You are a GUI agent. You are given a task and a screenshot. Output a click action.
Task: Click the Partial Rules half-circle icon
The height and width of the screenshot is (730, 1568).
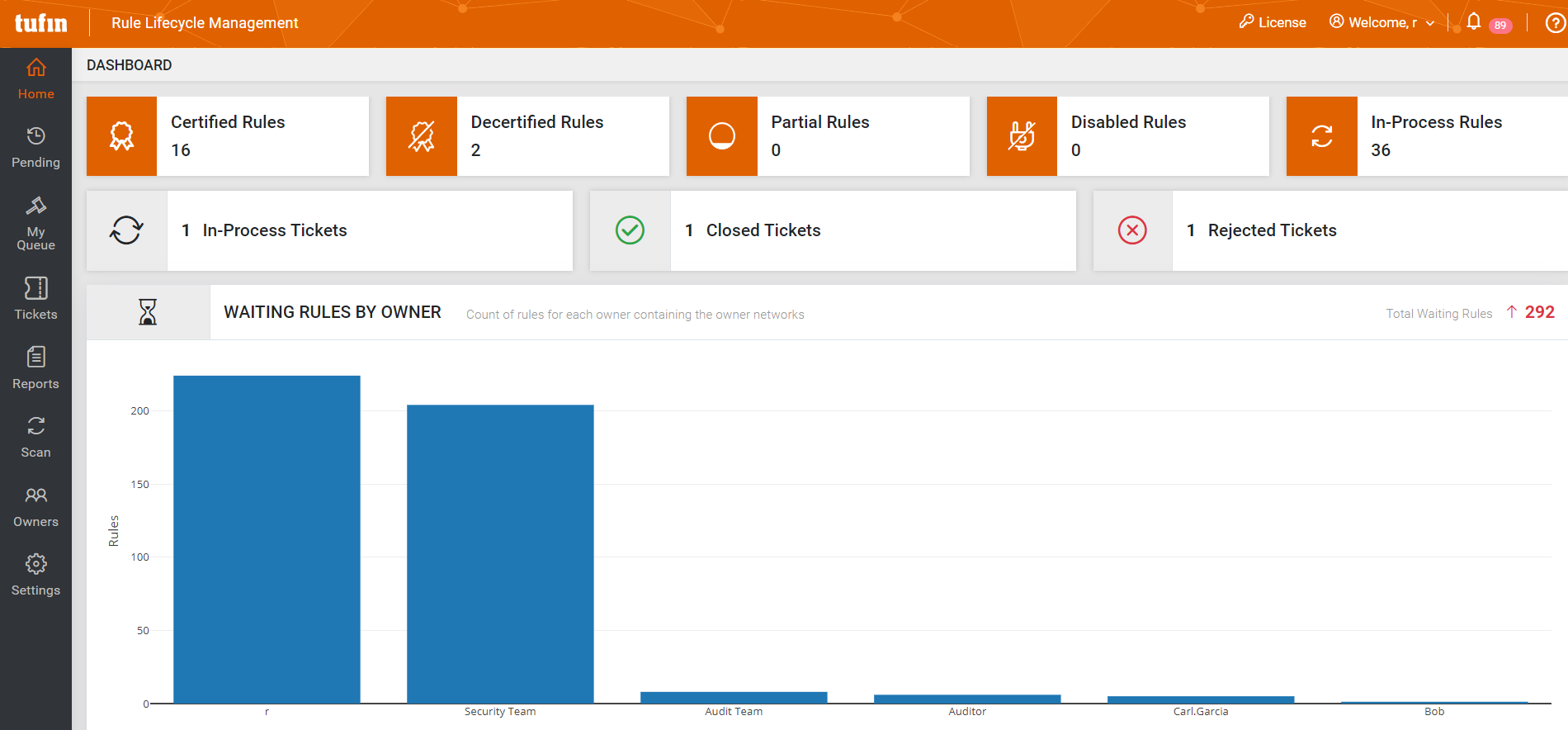(x=721, y=136)
